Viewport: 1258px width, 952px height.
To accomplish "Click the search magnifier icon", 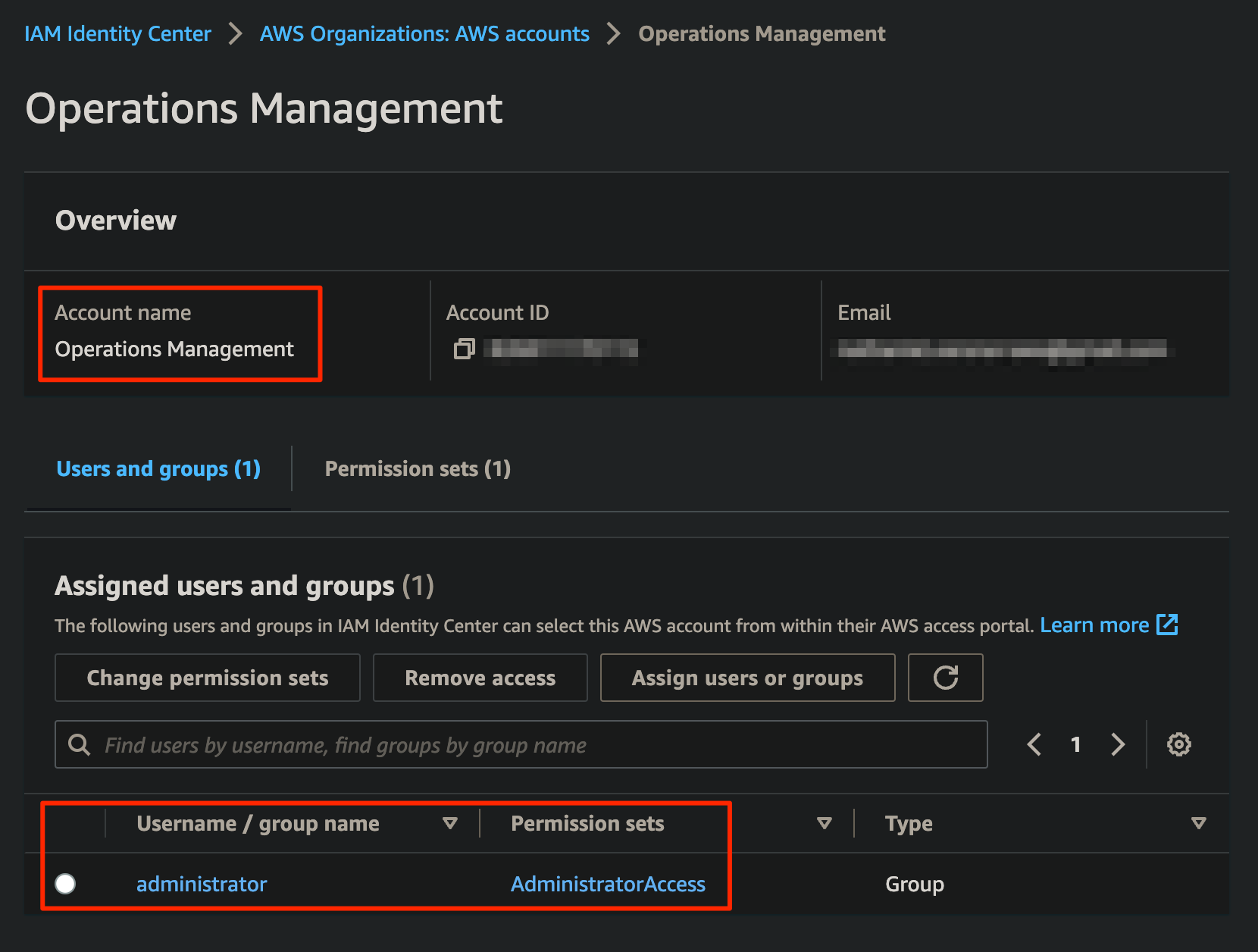I will click(x=79, y=745).
